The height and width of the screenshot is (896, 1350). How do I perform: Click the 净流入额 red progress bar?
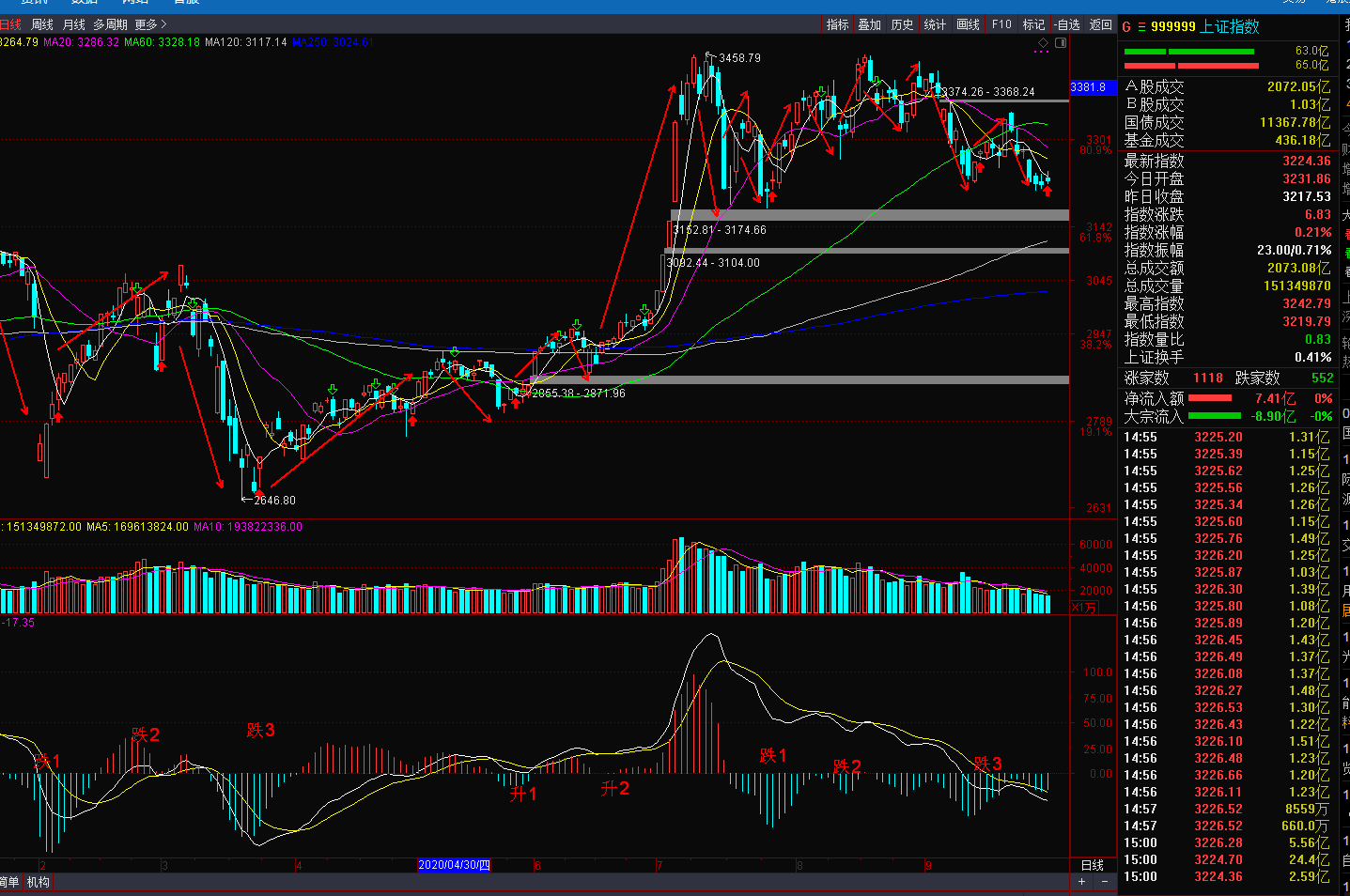click(x=1210, y=398)
